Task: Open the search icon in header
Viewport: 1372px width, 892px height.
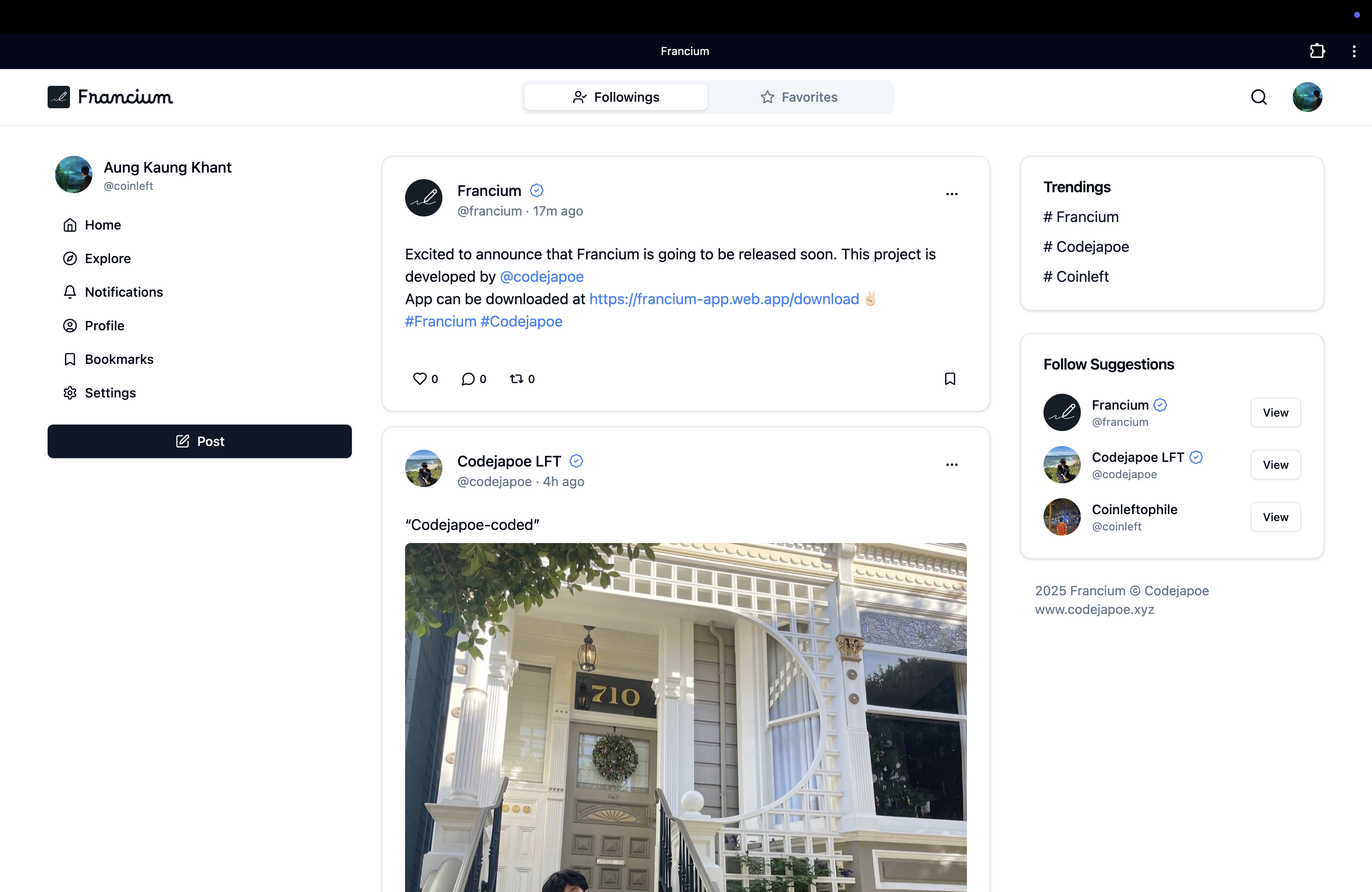Action: (1259, 97)
